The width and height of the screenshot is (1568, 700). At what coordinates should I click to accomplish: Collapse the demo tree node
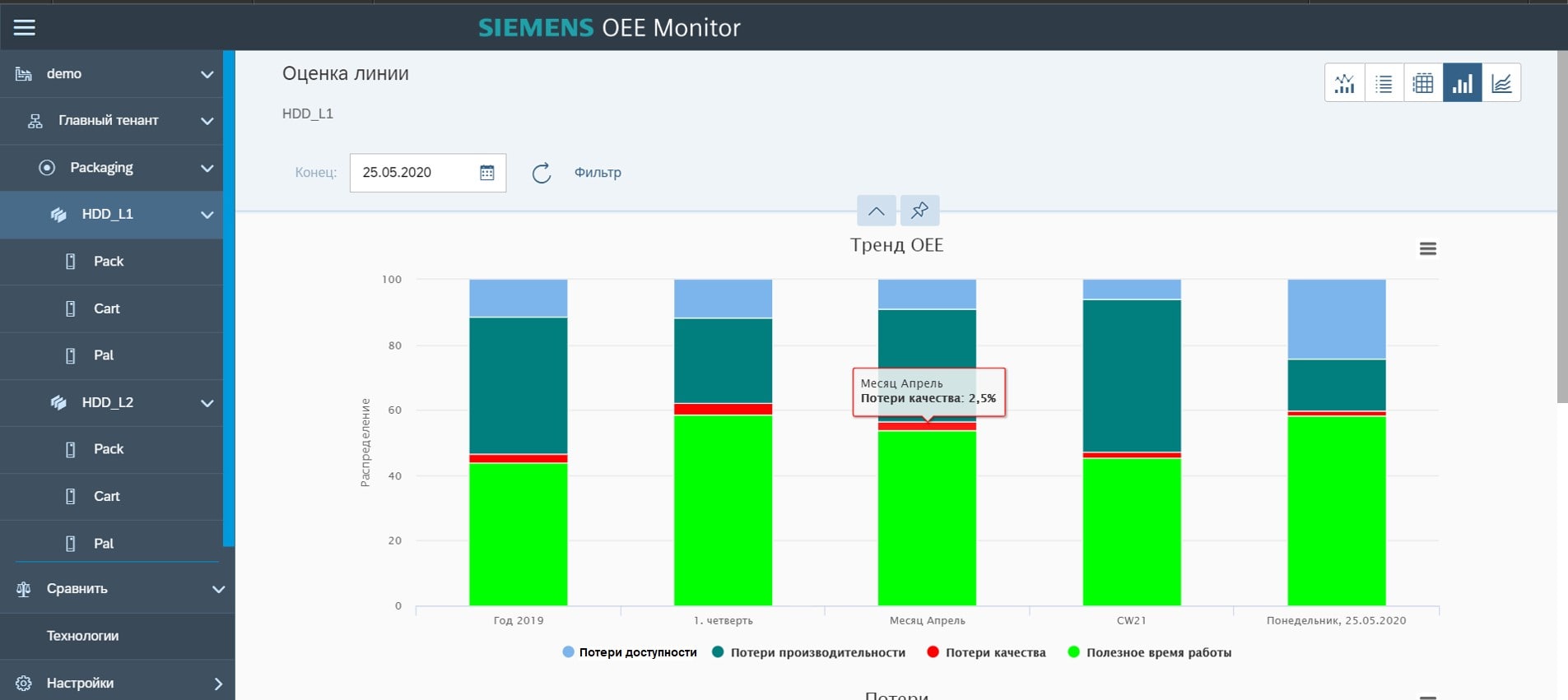click(x=207, y=75)
